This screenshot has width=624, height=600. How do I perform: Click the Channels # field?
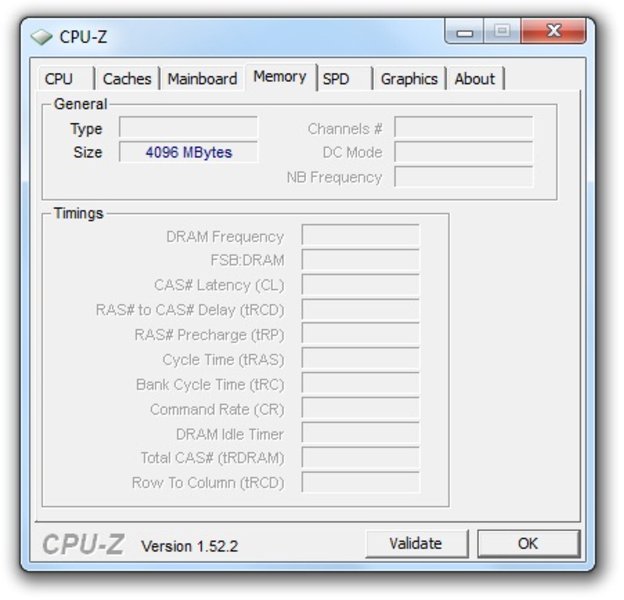pyautogui.click(x=464, y=127)
